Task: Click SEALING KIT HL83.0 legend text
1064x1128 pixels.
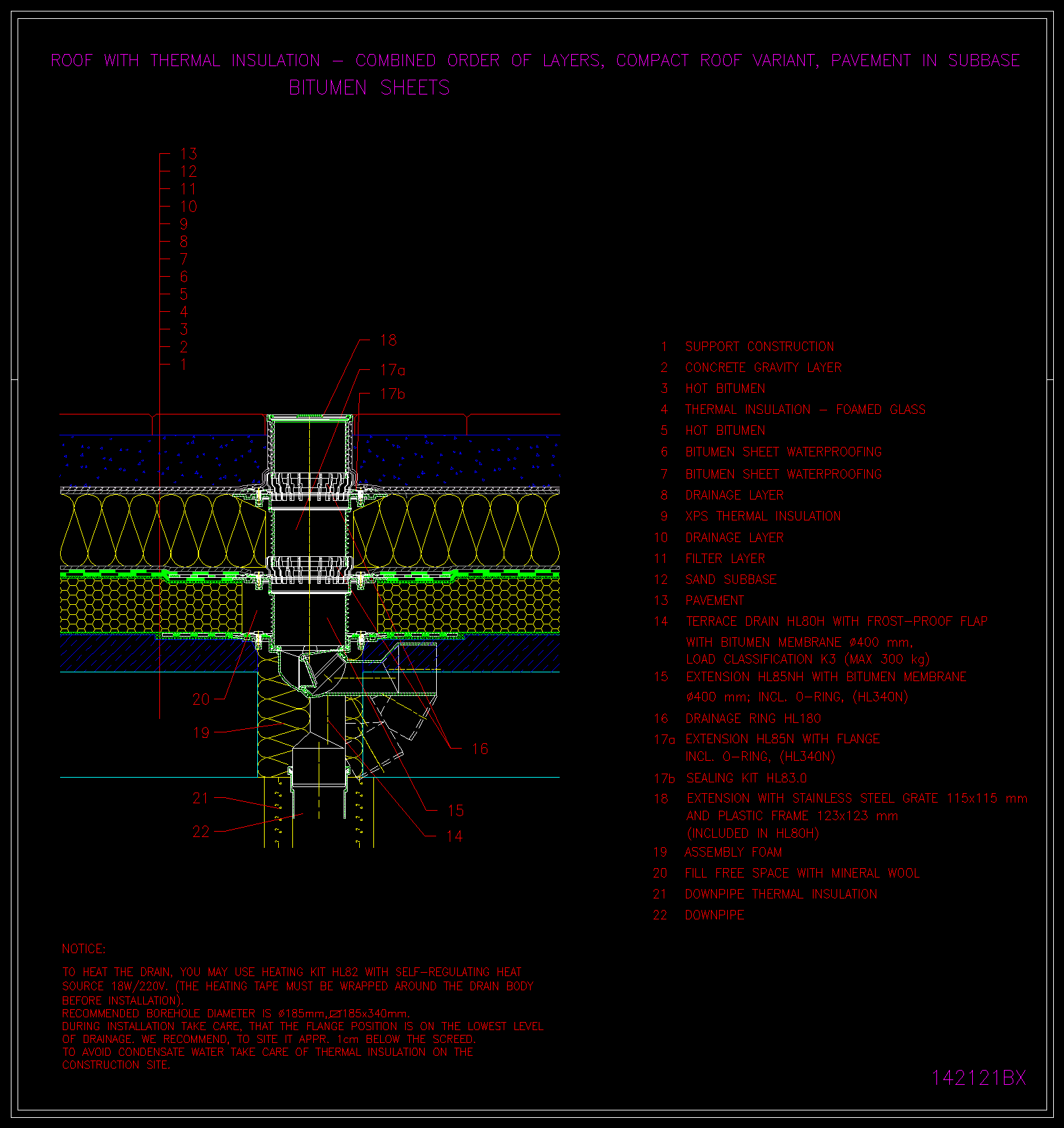Action: pyautogui.click(x=746, y=778)
